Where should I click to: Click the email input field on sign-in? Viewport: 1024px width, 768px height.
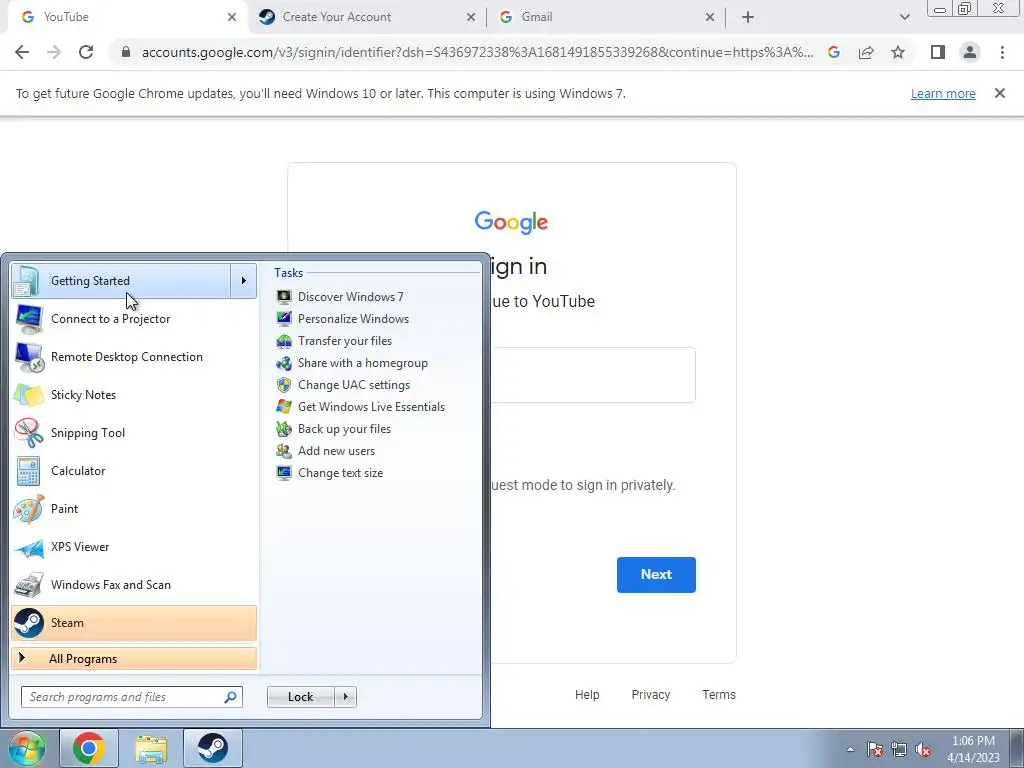593,375
